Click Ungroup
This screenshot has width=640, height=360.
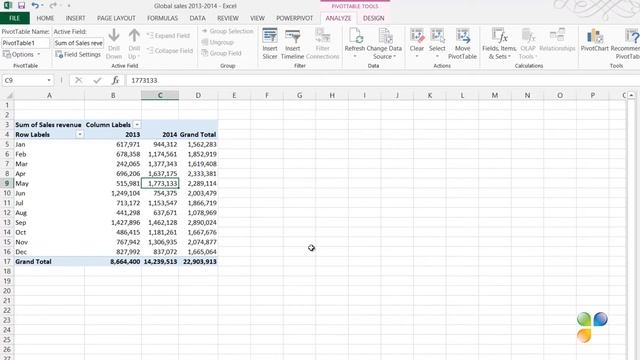[218, 42]
